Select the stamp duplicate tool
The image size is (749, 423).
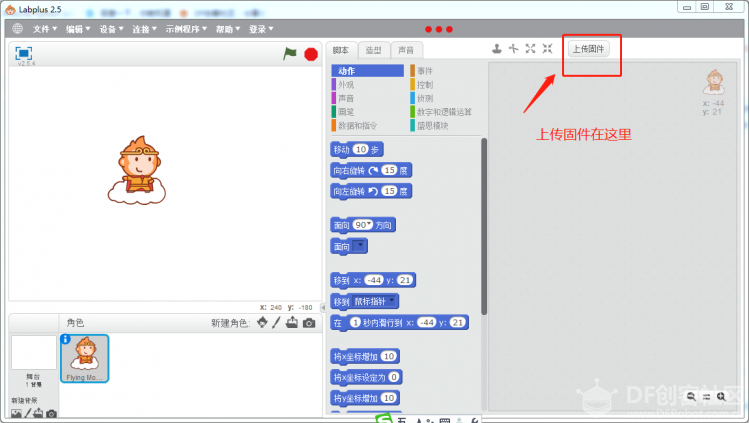pos(497,48)
